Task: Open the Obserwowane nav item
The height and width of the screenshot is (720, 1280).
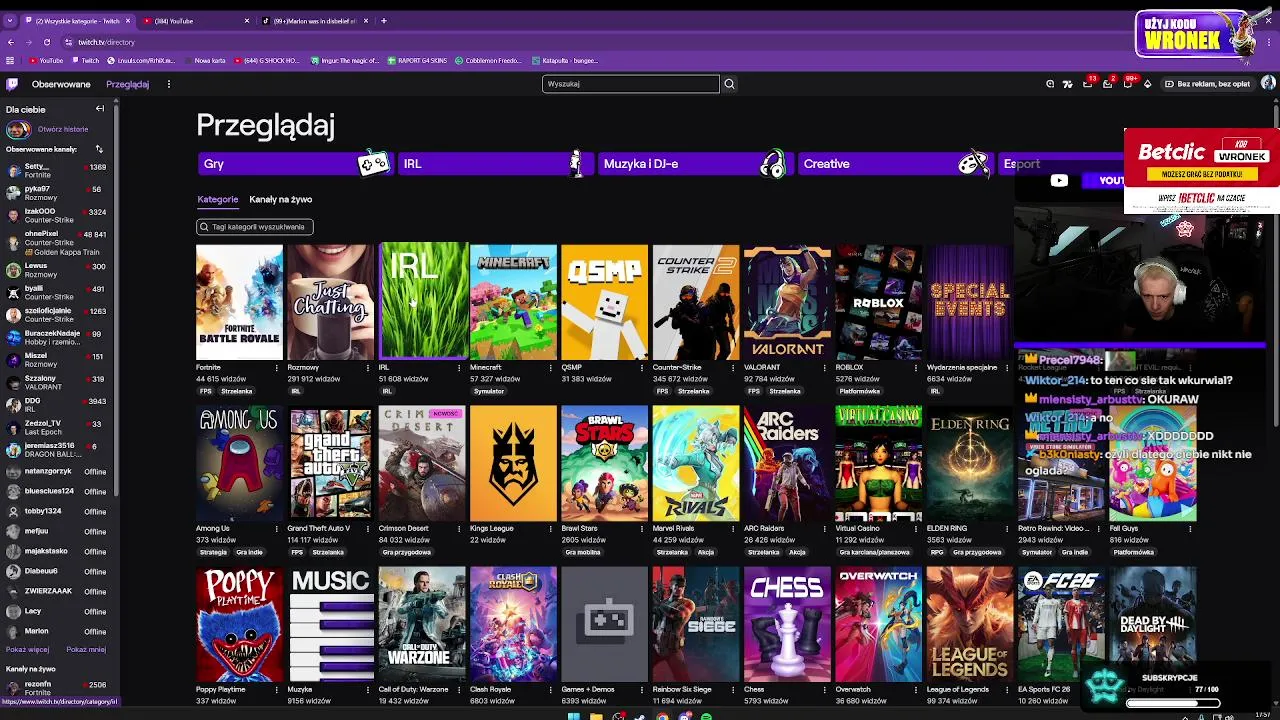Action: point(61,84)
